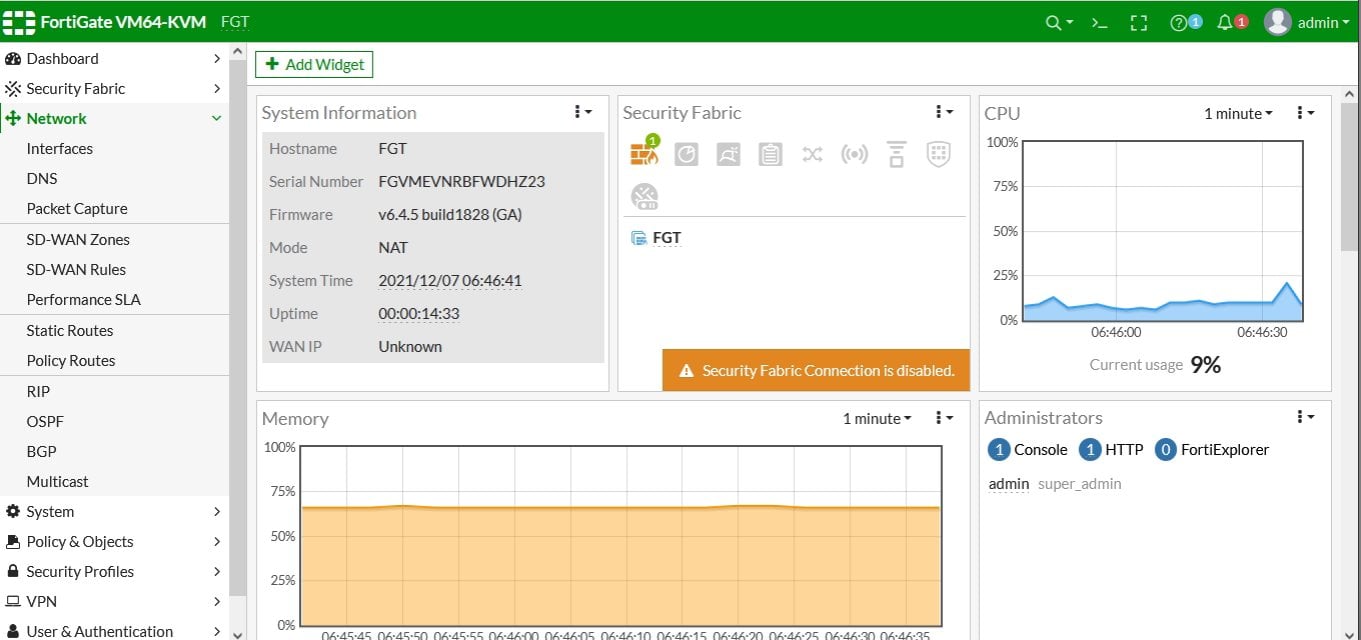Click the round icon below the firewall icon
Screen dimensions: 1361x640
point(644,196)
